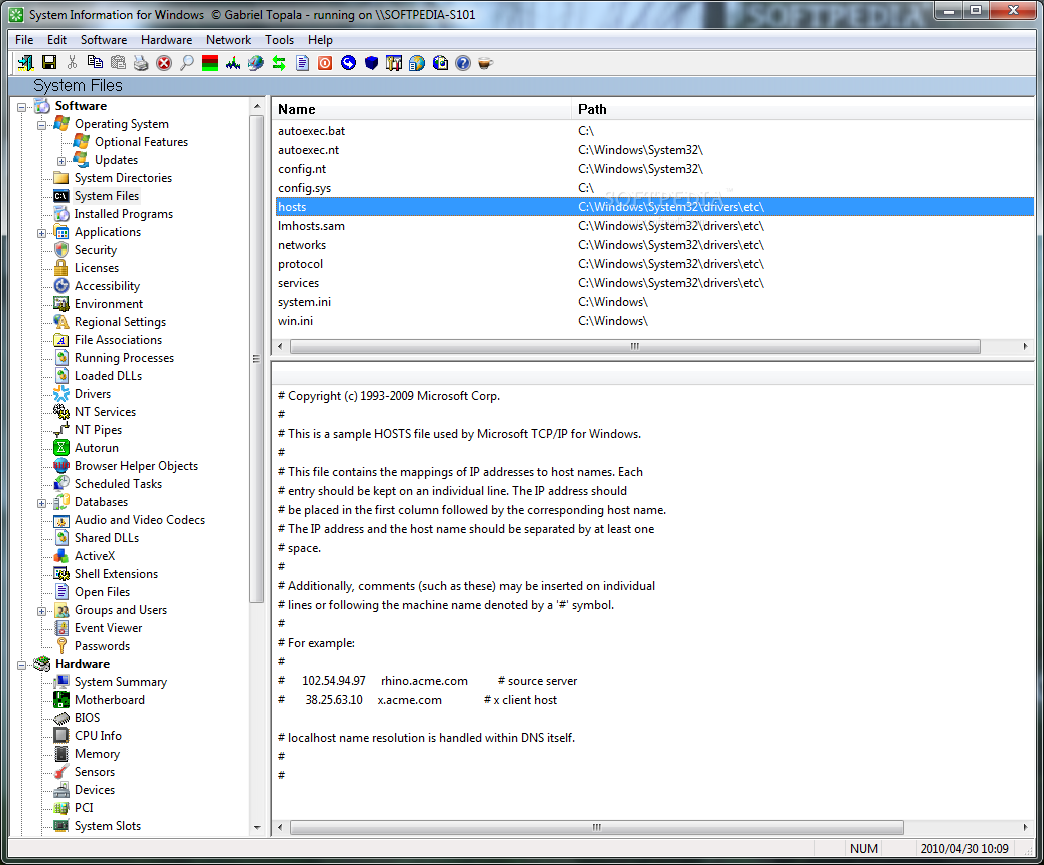Sort the file list by the Name column

(x=422, y=109)
